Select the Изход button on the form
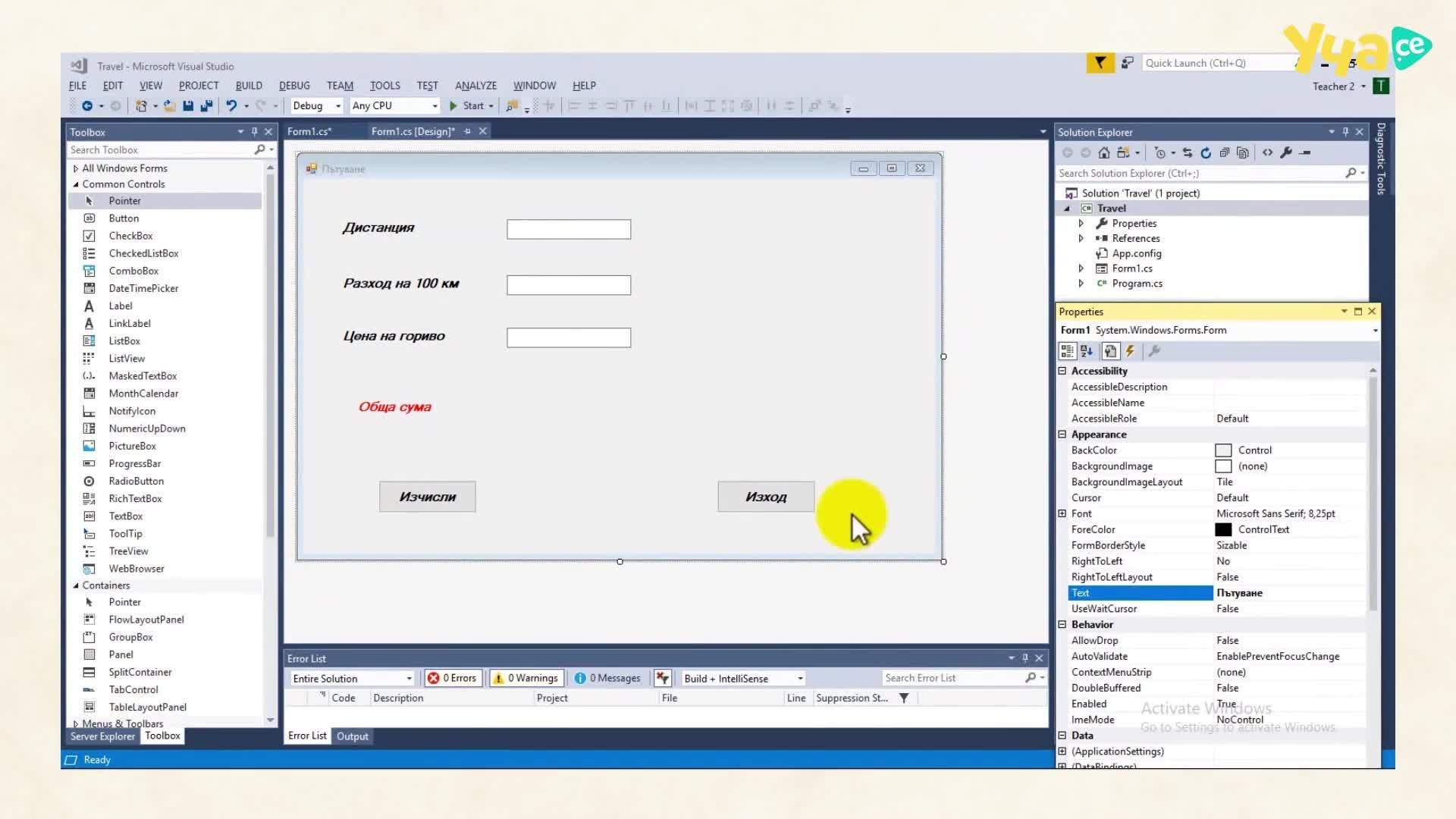The width and height of the screenshot is (1456, 819). tap(766, 497)
